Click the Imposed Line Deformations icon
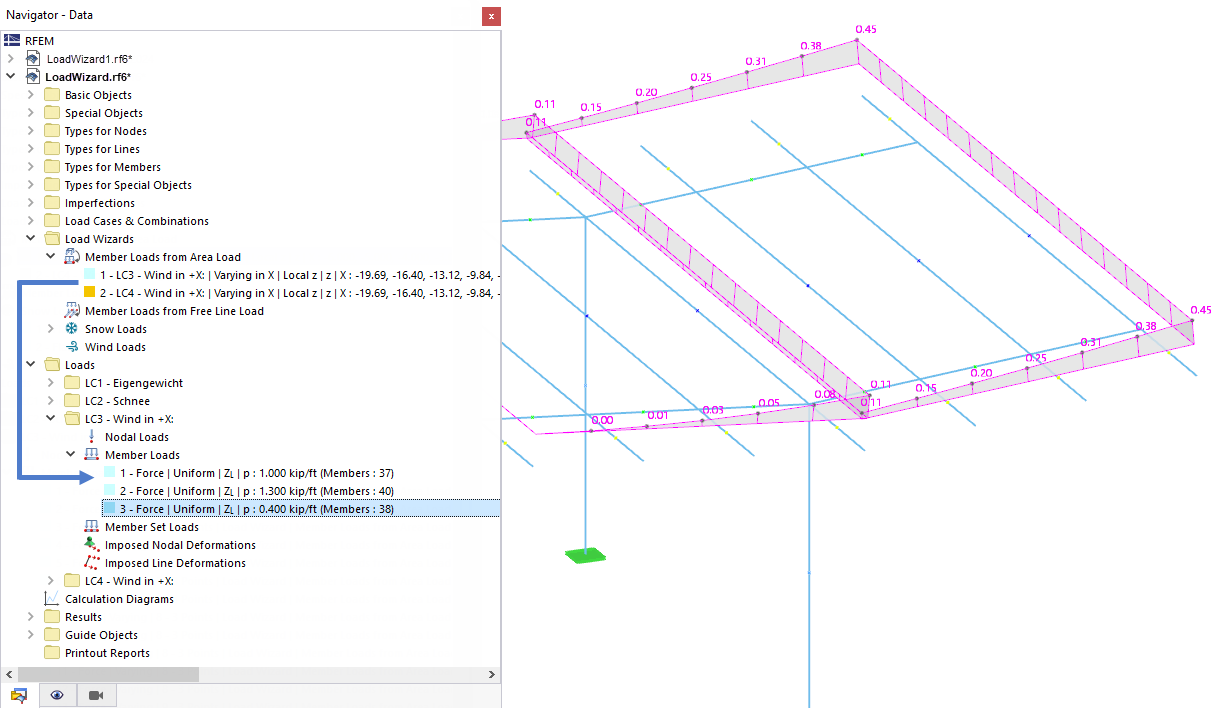 (x=92, y=563)
